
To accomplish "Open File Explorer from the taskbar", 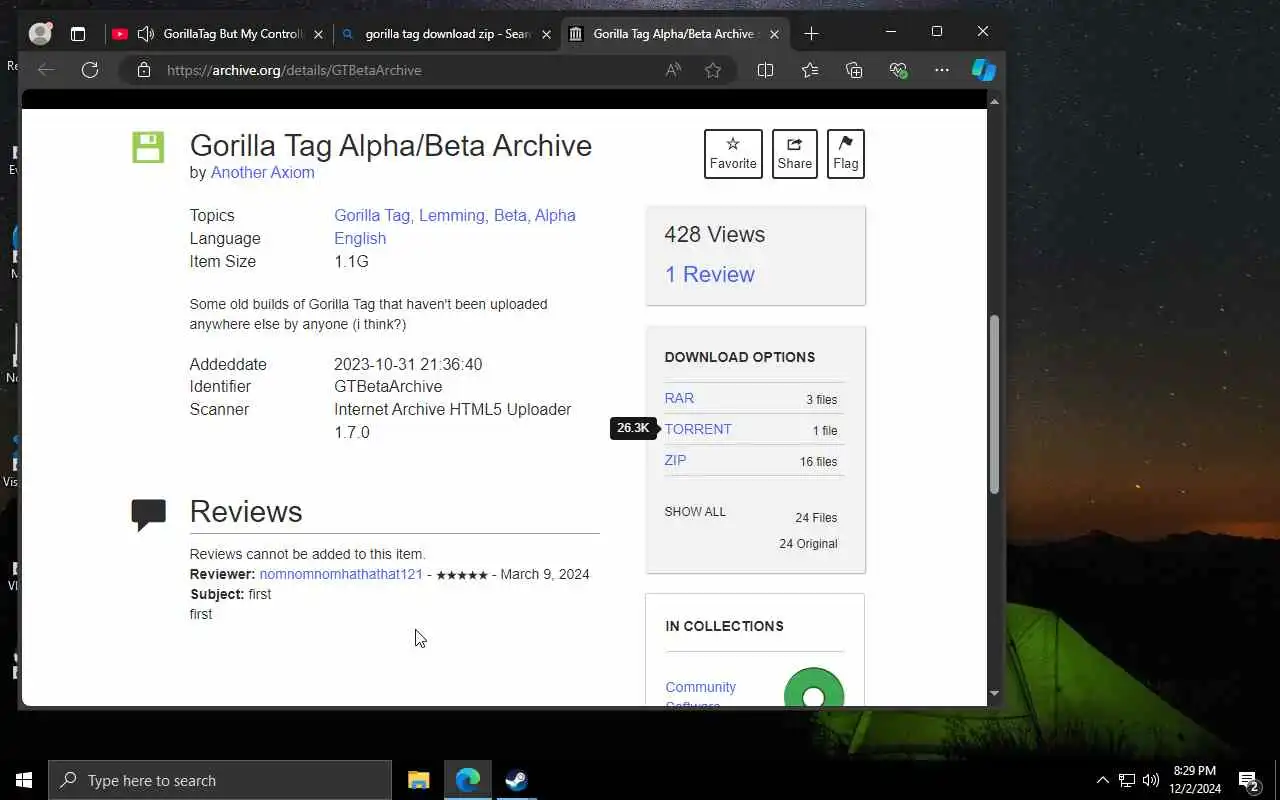I will [x=419, y=780].
